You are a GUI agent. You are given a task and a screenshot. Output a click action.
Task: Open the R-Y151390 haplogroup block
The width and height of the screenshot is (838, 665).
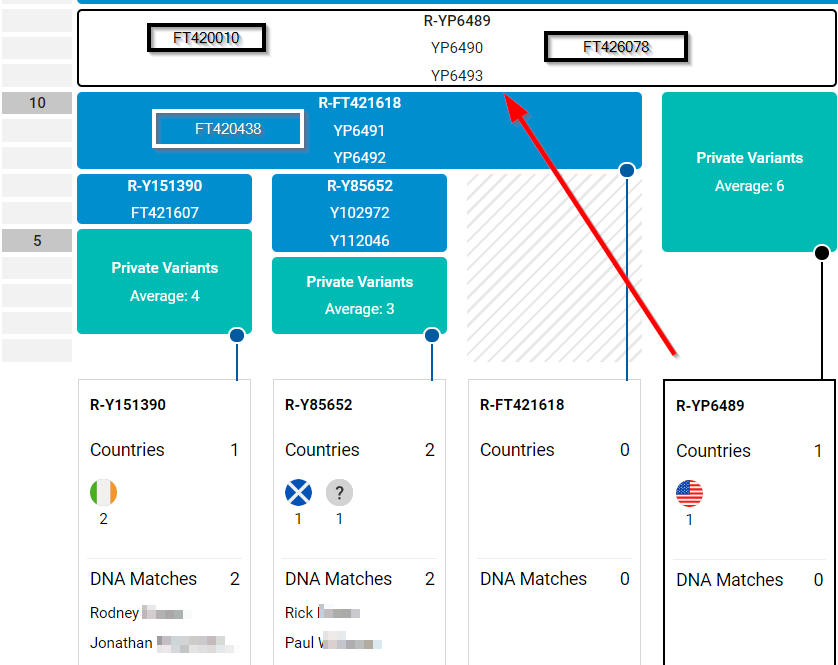[164, 186]
